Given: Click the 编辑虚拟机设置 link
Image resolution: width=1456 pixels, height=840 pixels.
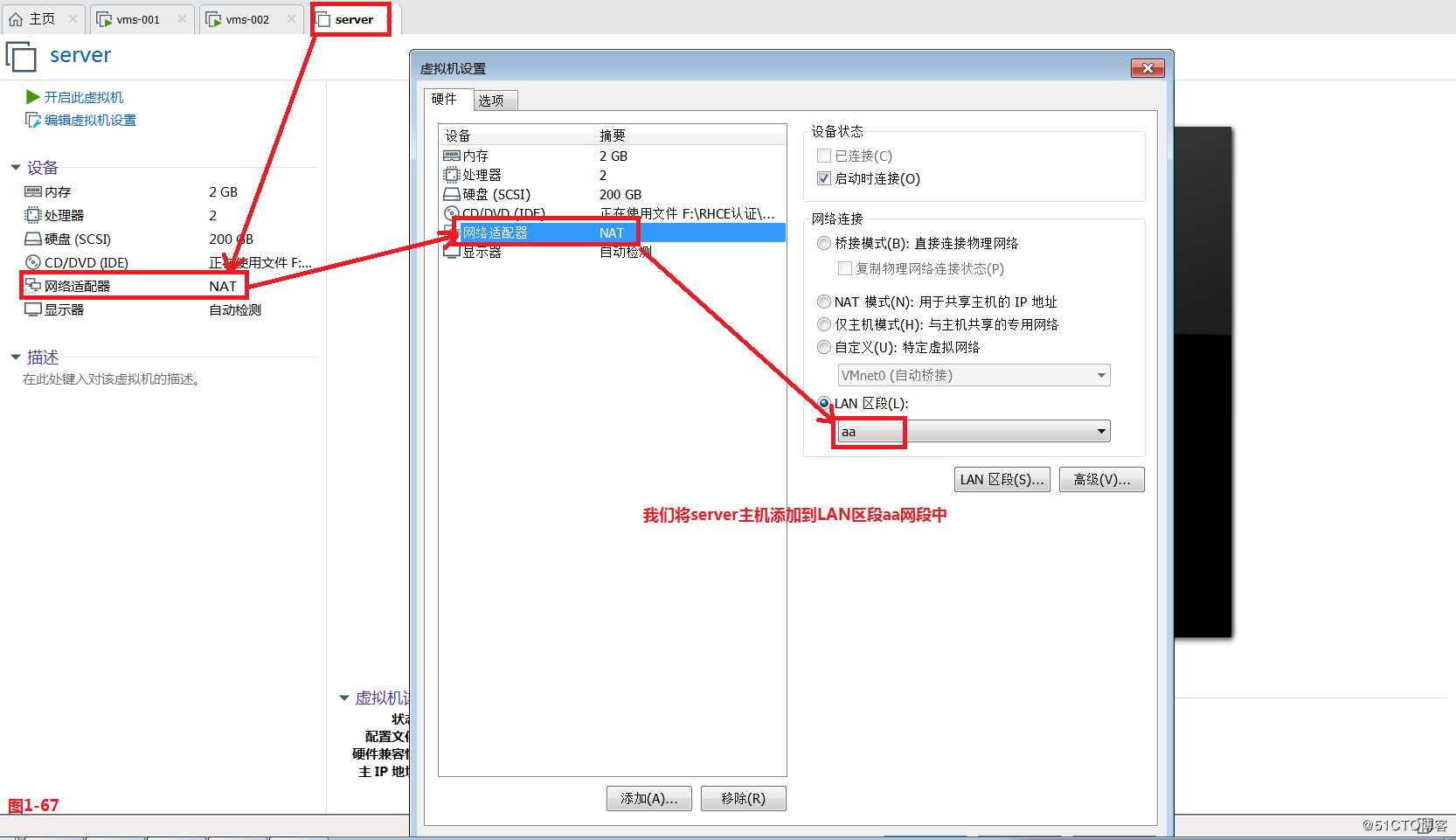Looking at the screenshot, I should 91,120.
